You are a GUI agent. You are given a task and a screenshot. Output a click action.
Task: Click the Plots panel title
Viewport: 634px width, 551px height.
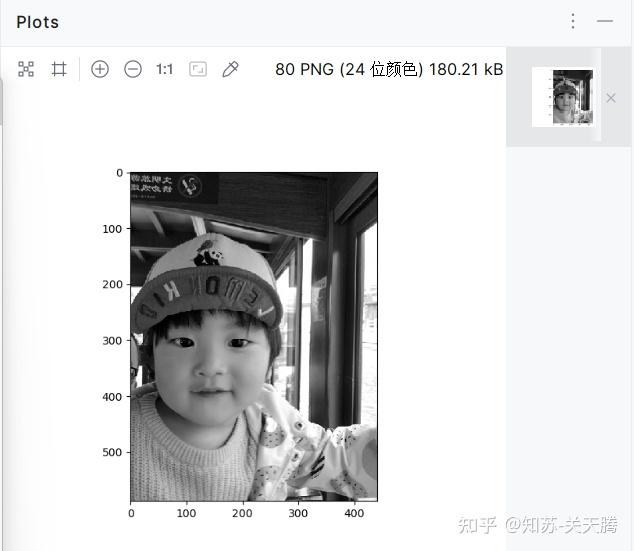point(38,22)
